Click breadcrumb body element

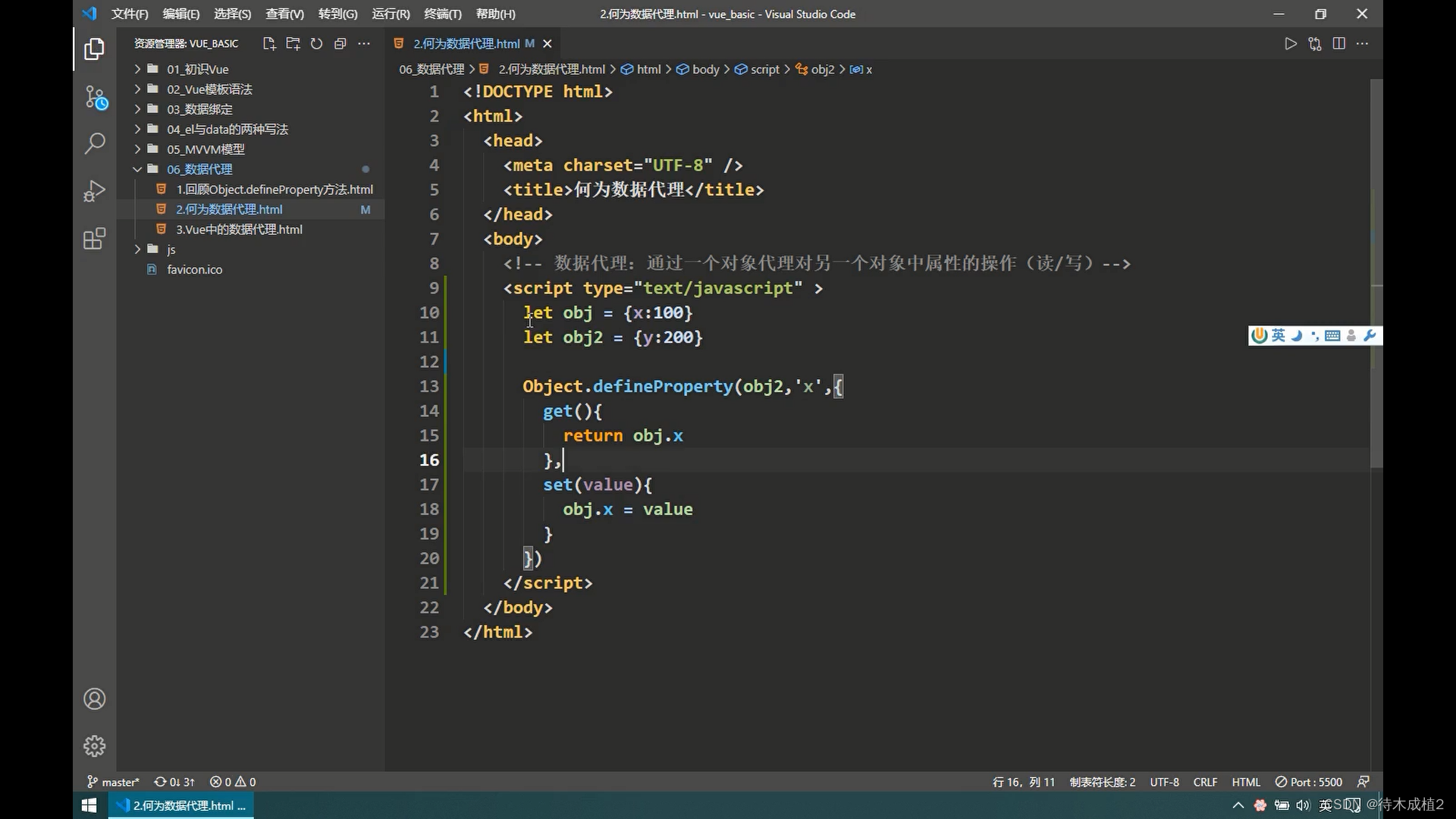click(x=698, y=69)
